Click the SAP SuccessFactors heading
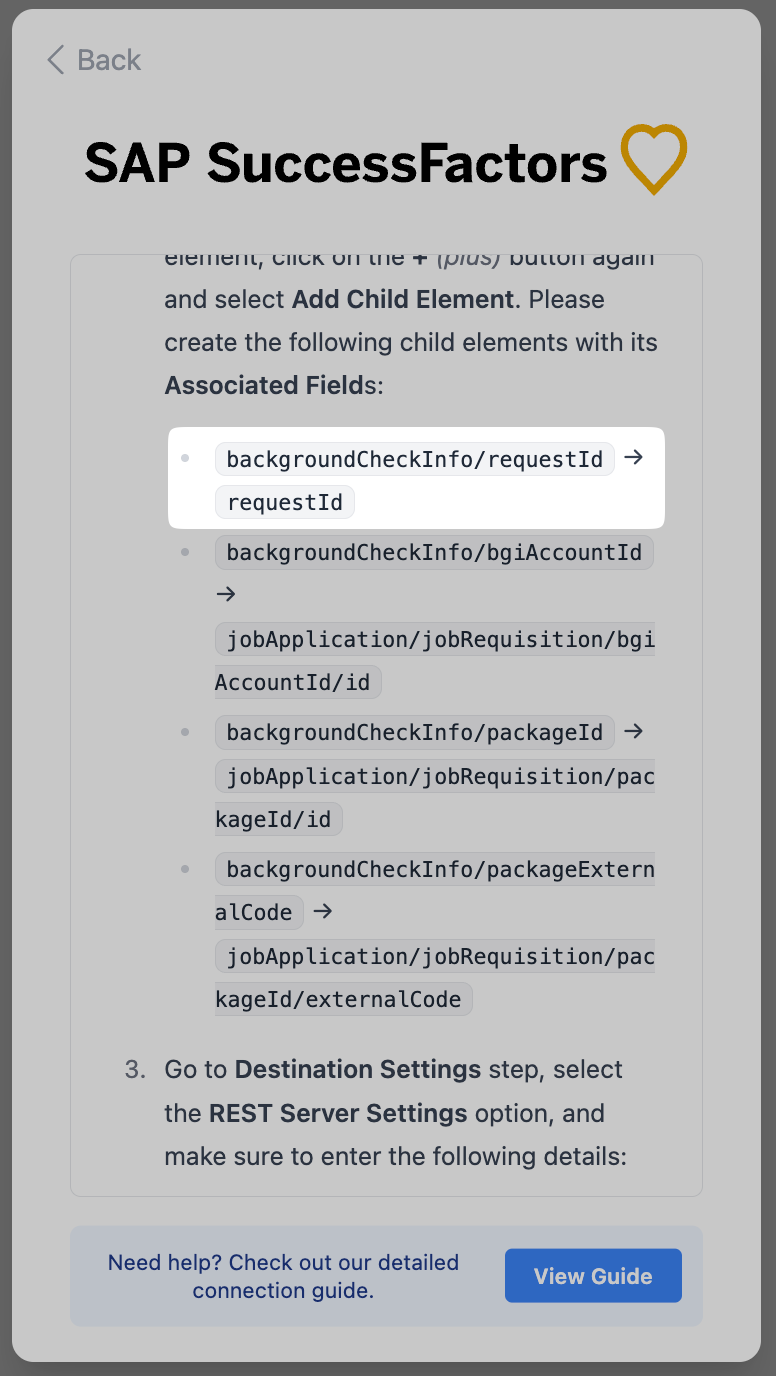Image resolution: width=776 pixels, height=1376 pixels. point(346,163)
